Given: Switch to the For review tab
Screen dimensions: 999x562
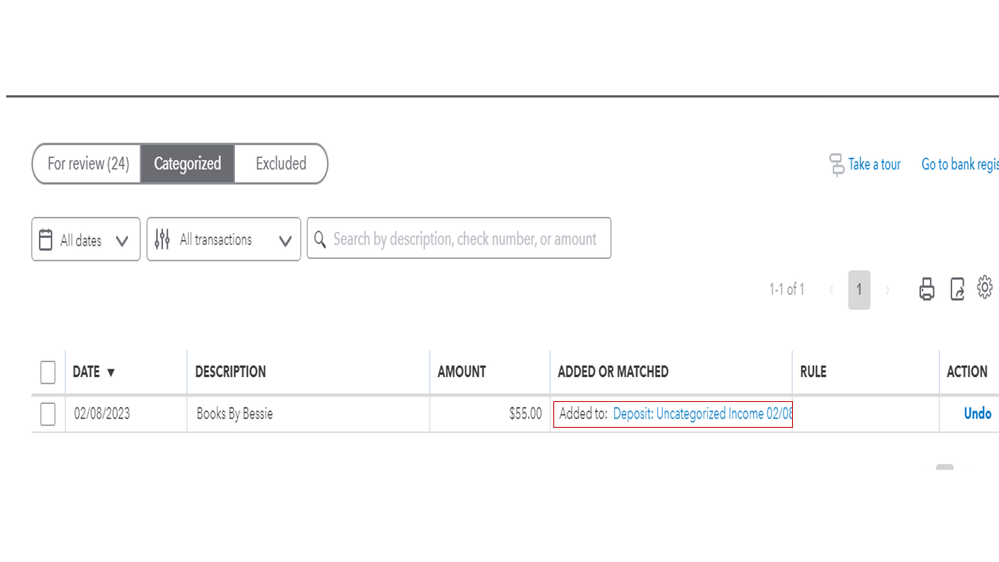Looking at the screenshot, I should (x=88, y=164).
